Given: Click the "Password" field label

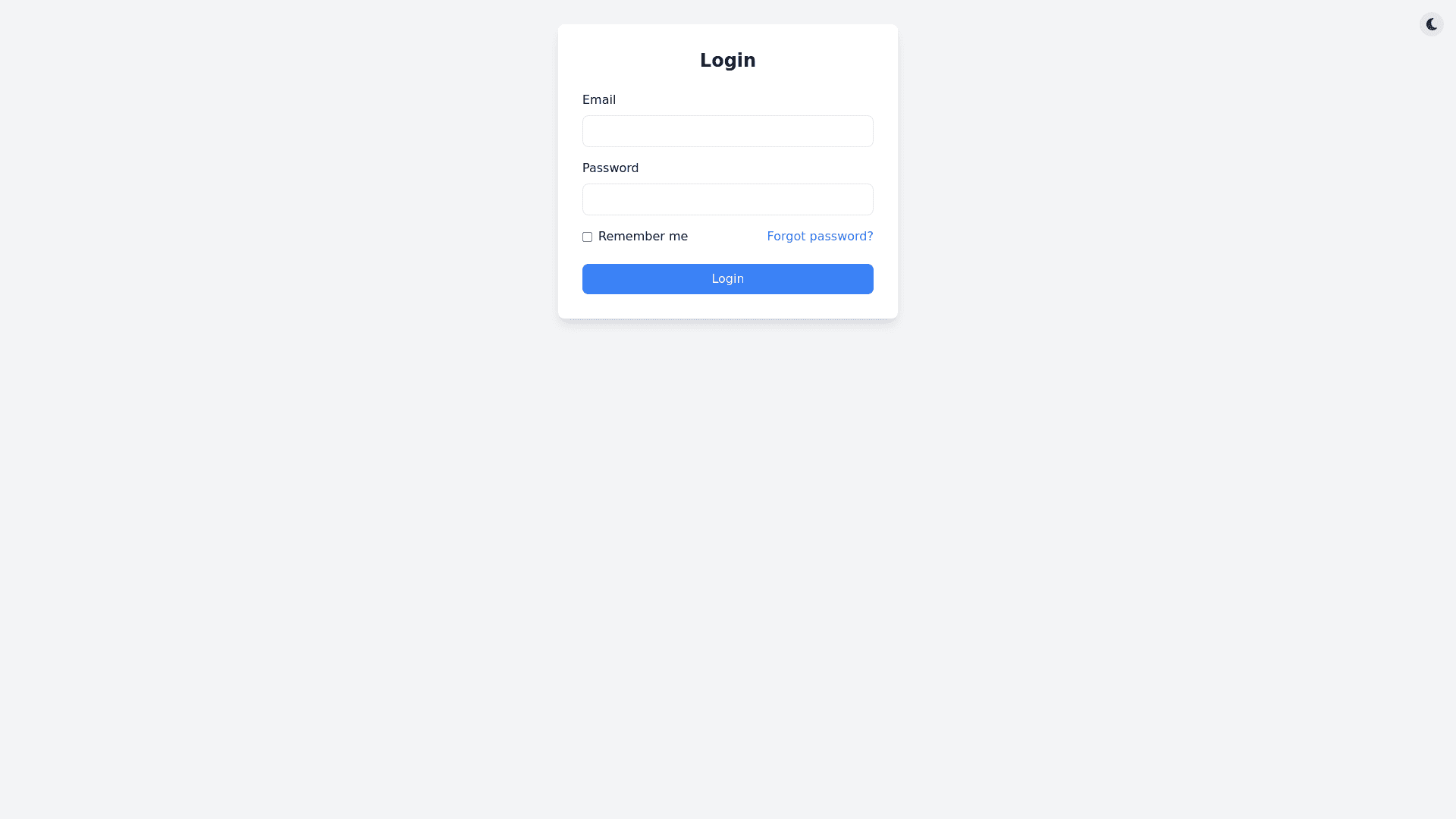Looking at the screenshot, I should 610,168.
